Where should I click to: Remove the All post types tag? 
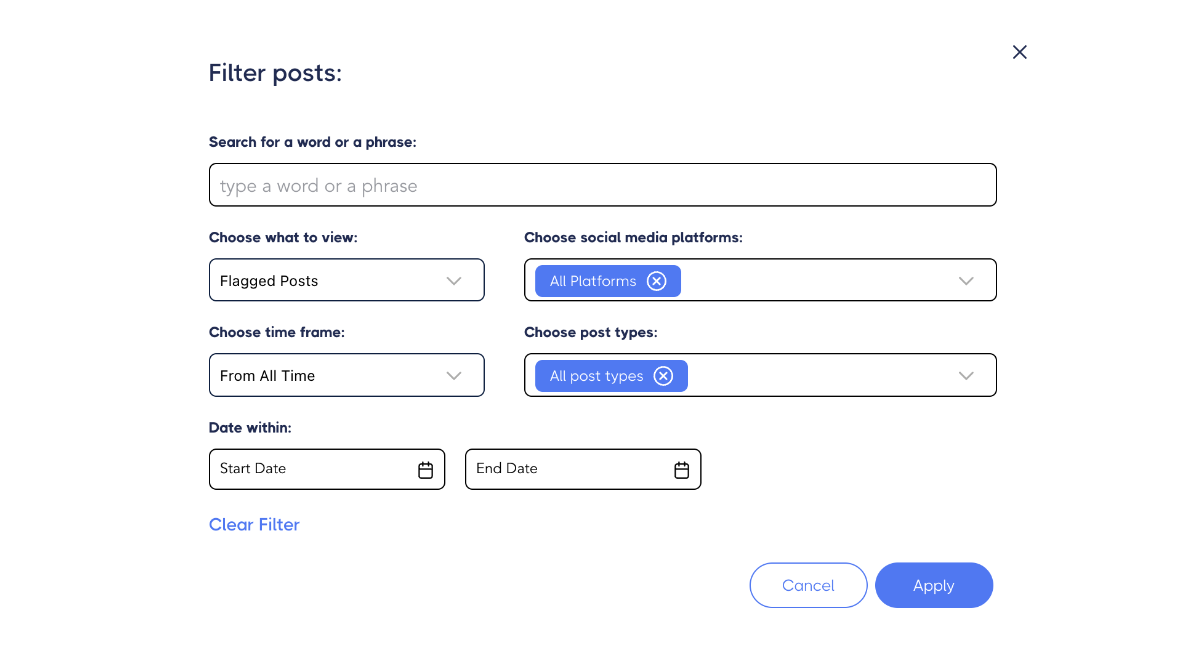[663, 376]
